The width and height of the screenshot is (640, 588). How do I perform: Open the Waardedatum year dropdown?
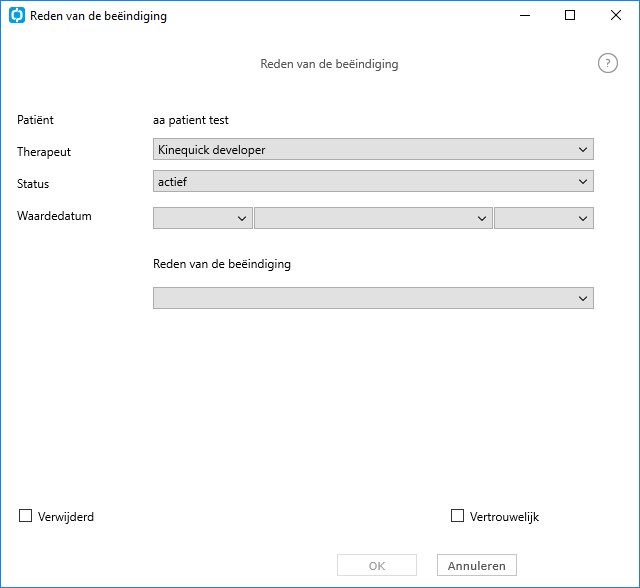coord(544,218)
